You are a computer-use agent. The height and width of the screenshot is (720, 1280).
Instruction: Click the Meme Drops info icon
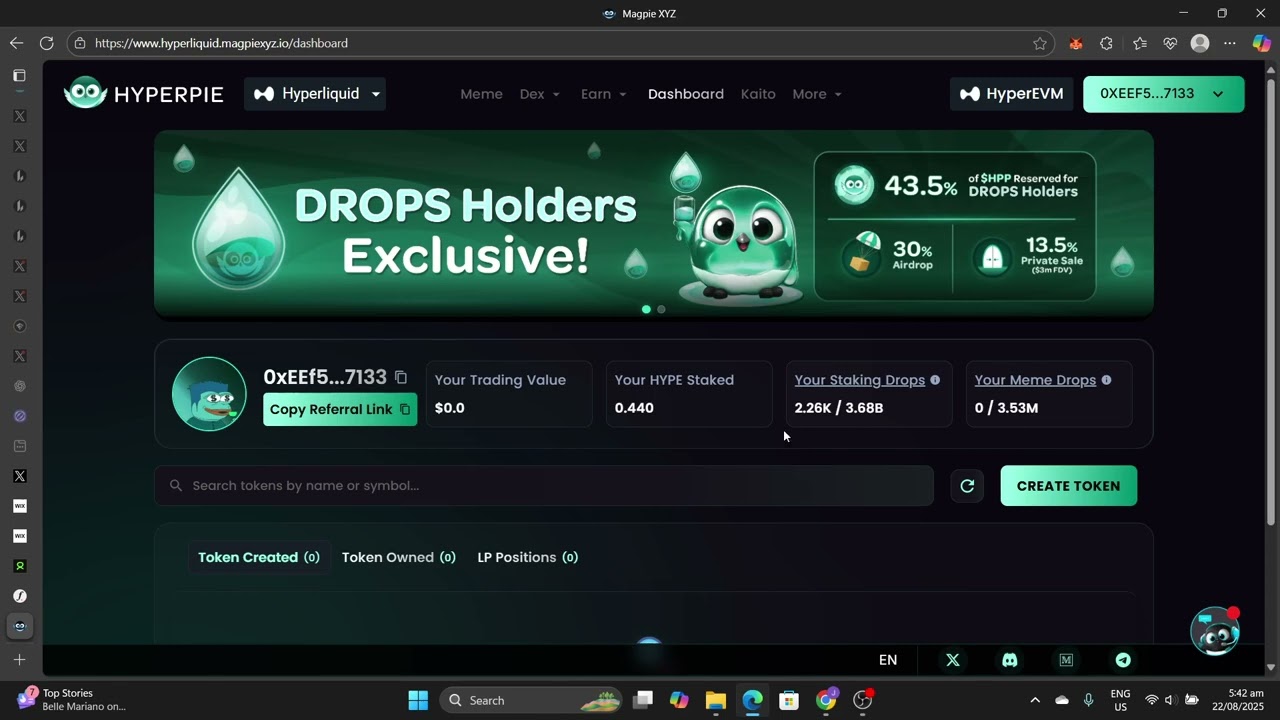(1106, 380)
